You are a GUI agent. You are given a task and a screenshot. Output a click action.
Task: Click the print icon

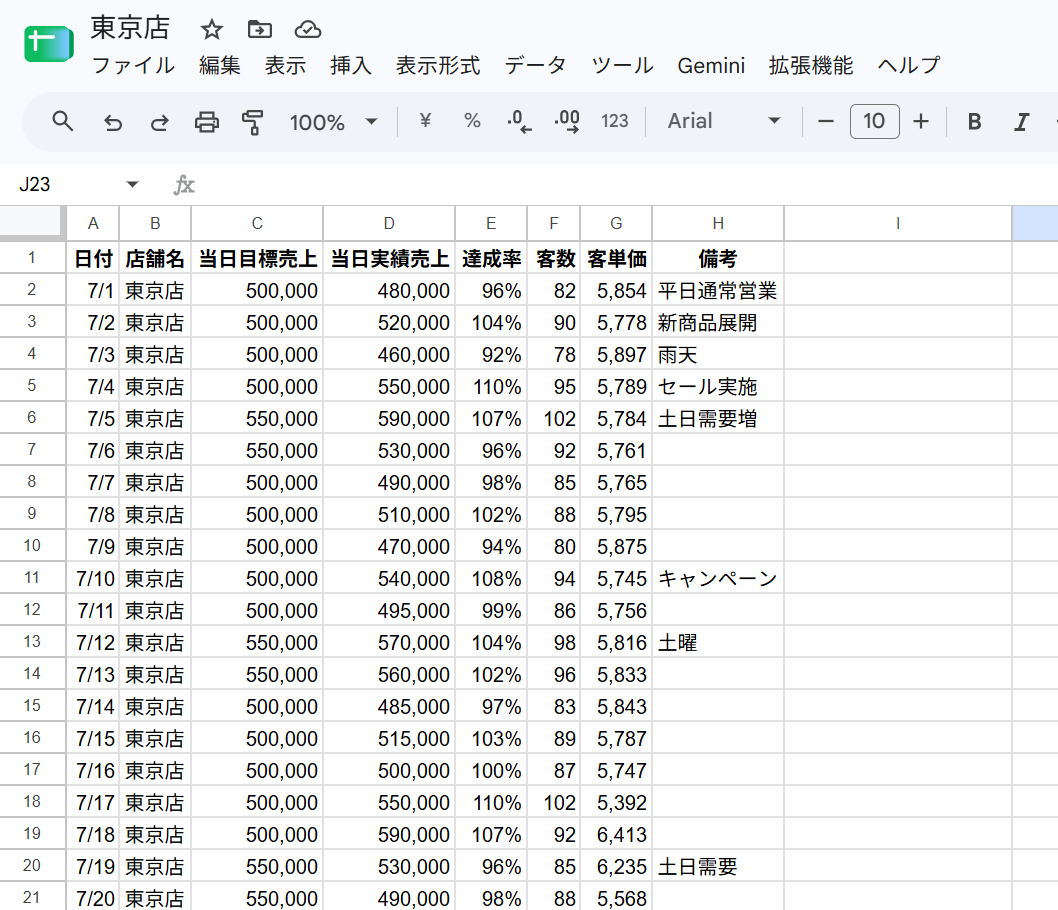pos(206,122)
